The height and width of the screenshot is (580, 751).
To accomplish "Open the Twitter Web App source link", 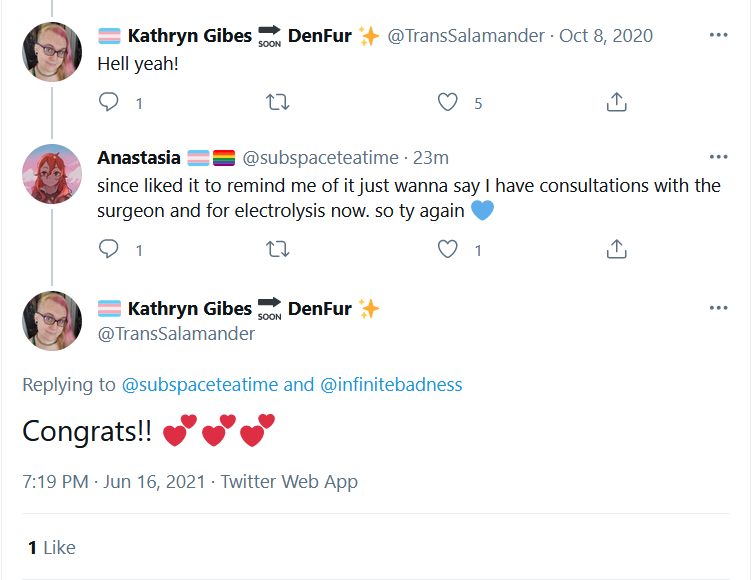I will pos(289,482).
